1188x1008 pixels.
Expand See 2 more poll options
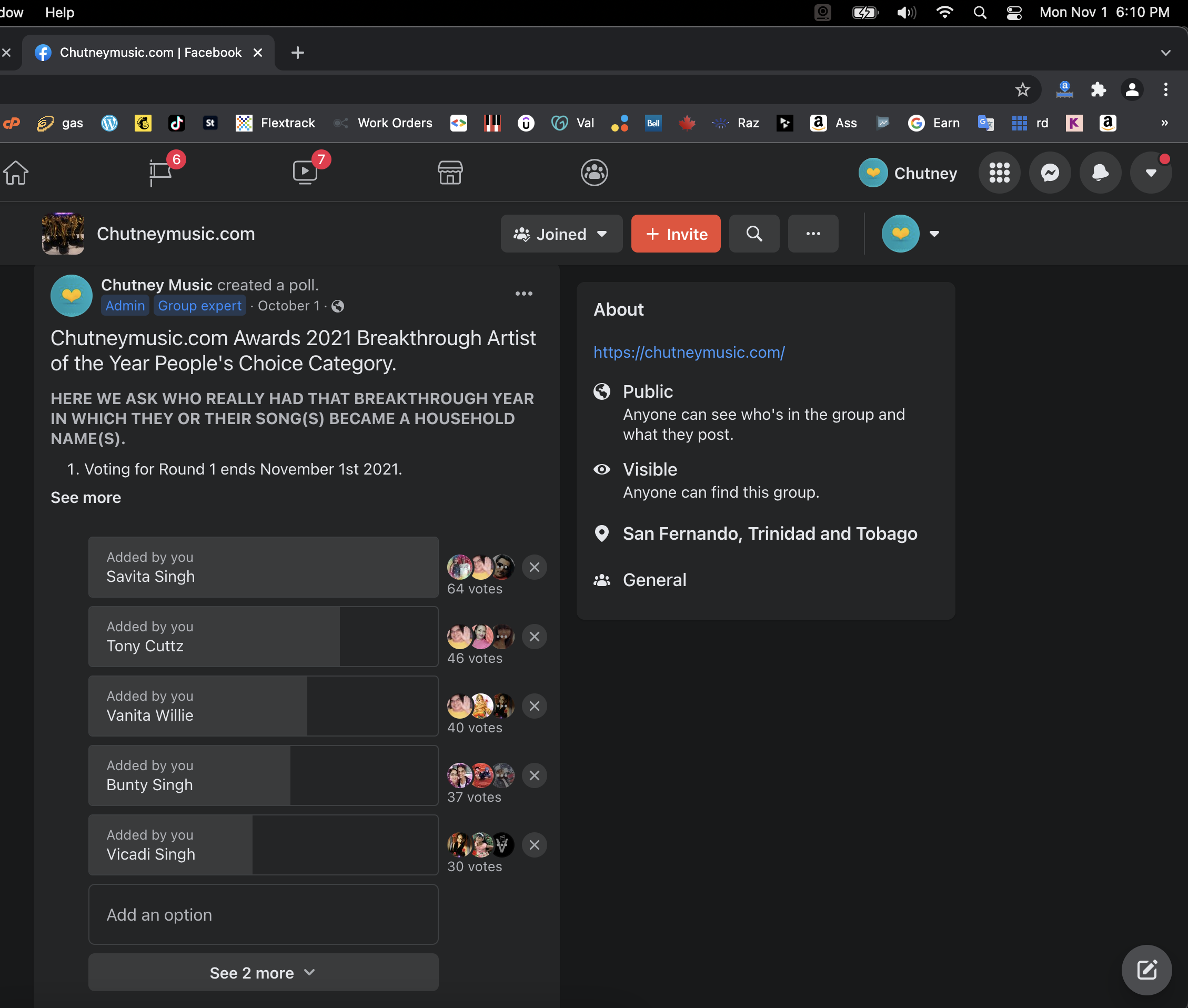tap(263, 973)
